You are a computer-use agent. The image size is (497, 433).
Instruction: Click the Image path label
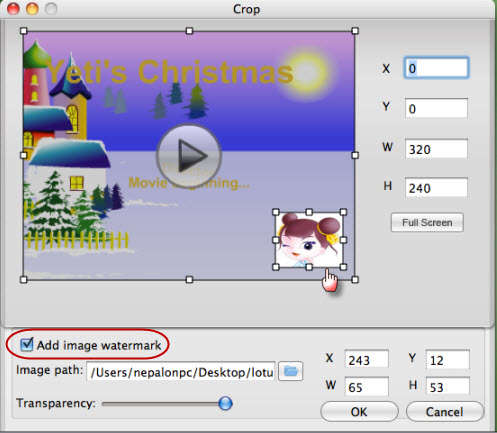click(49, 370)
